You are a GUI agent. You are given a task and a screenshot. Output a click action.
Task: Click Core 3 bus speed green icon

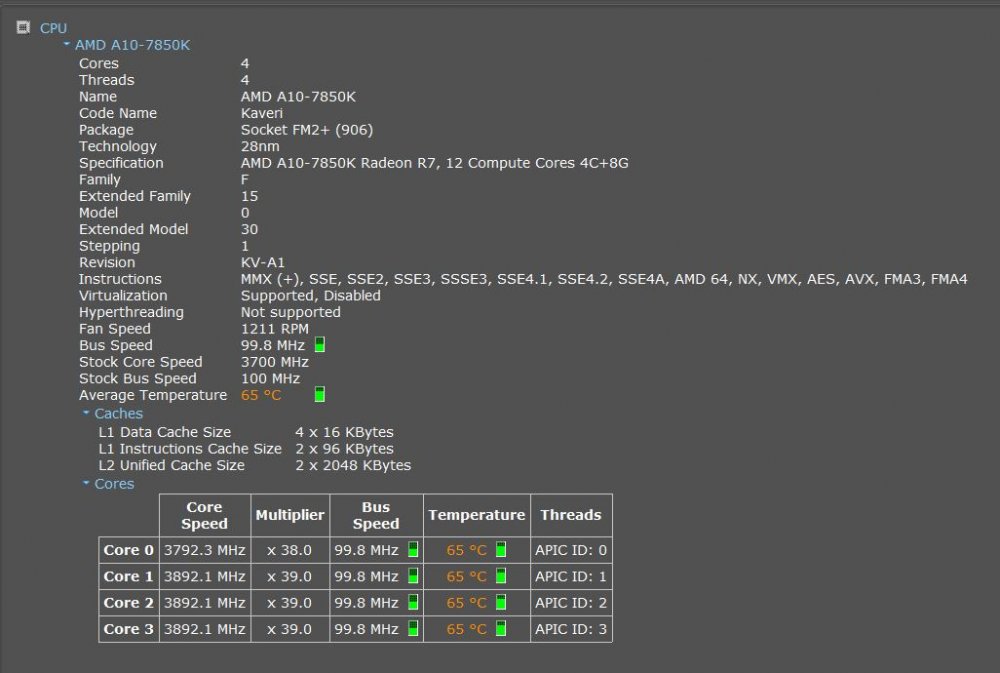point(413,628)
